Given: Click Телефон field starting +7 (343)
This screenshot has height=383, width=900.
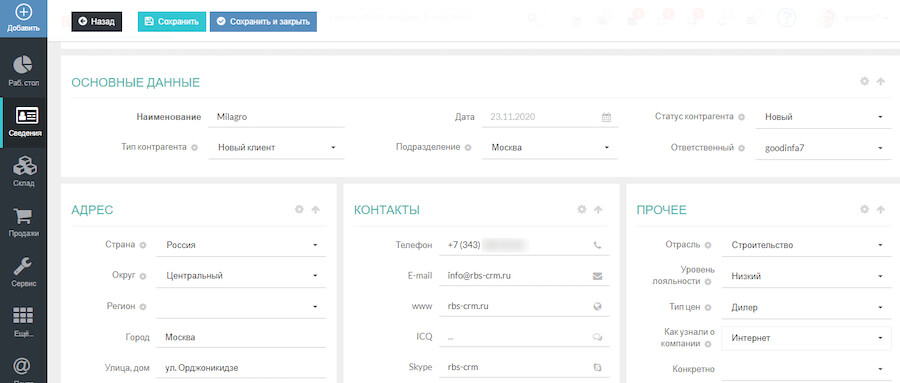Looking at the screenshot, I should [525, 245].
